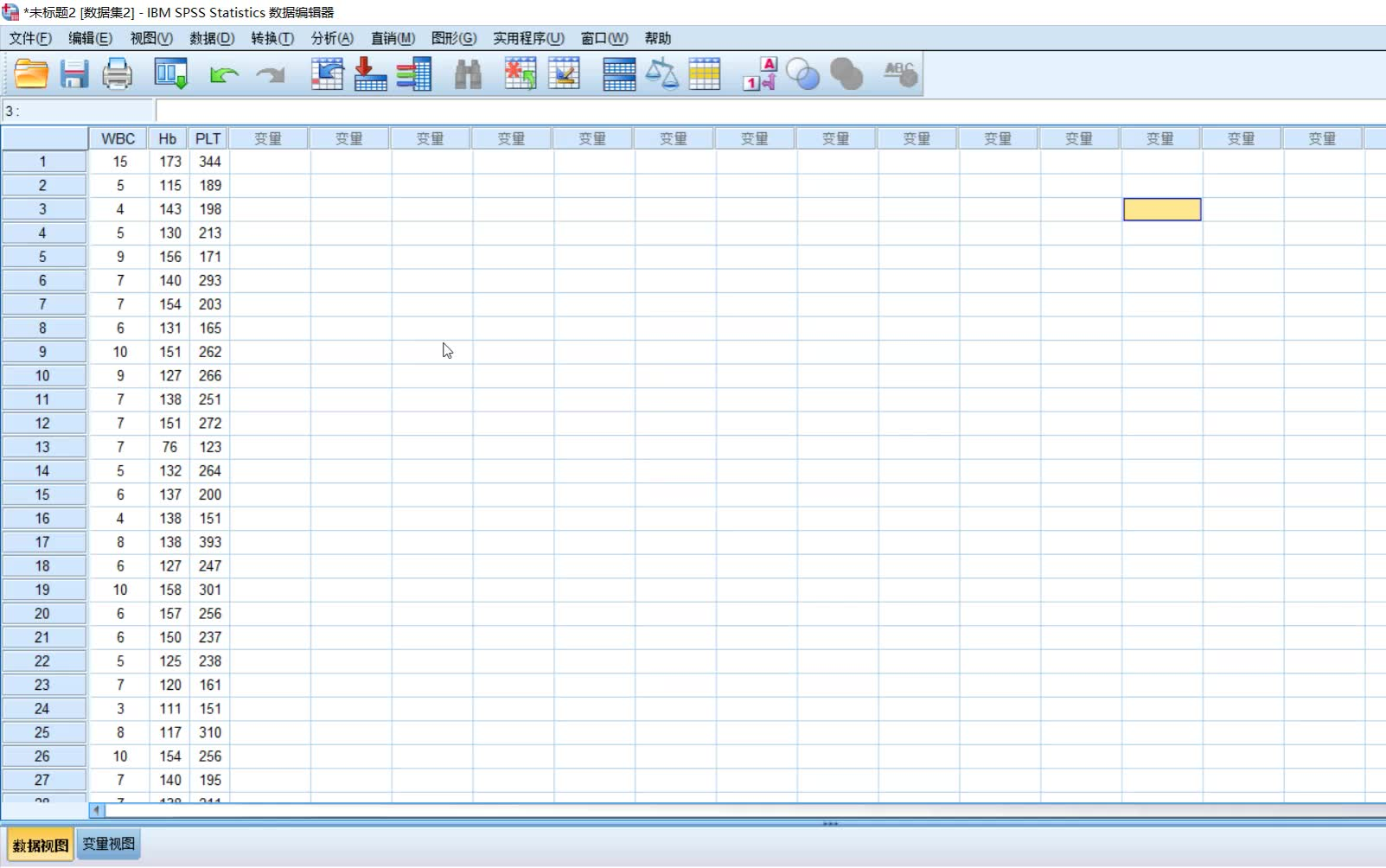
Task: Select row header 27
Action: (43, 780)
